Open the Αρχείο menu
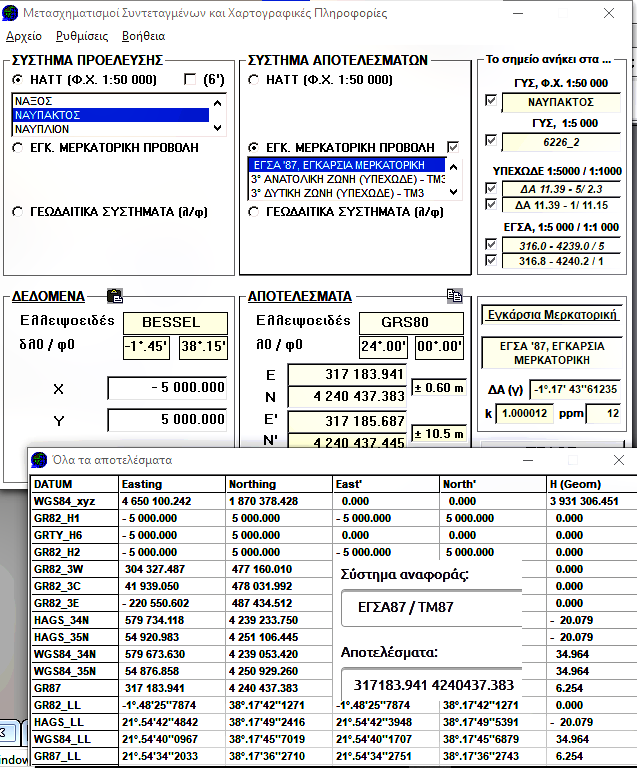Image resolution: width=637 pixels, height=768 pixels. (x=24, y=36)
